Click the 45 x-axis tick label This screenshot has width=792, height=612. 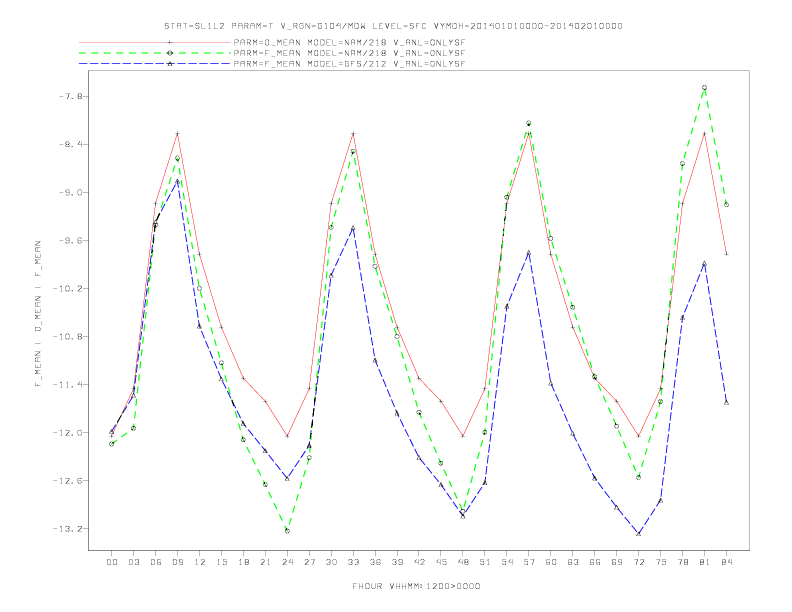441,562
